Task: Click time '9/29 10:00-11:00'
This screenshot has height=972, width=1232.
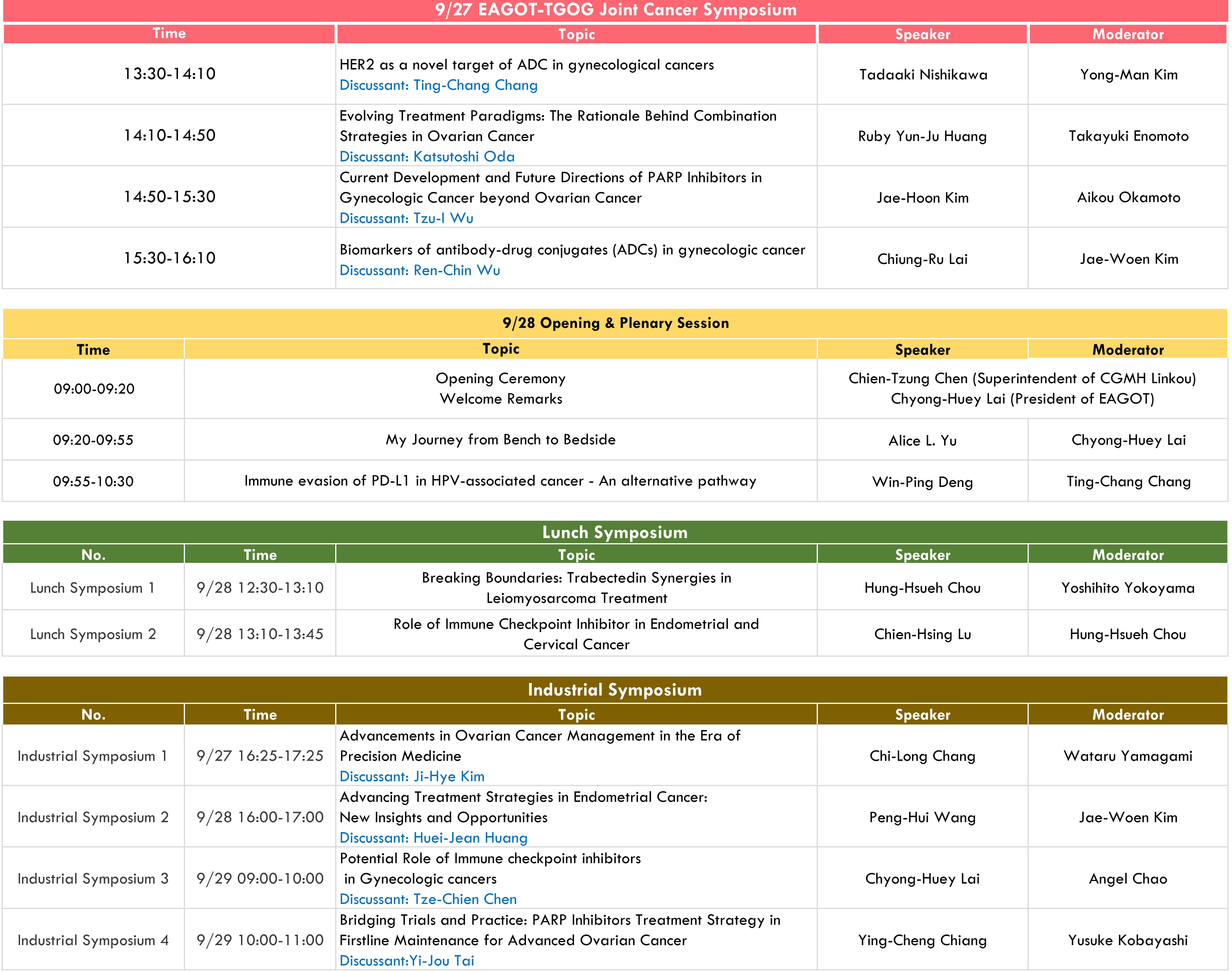Action: (x=260, y=941)
